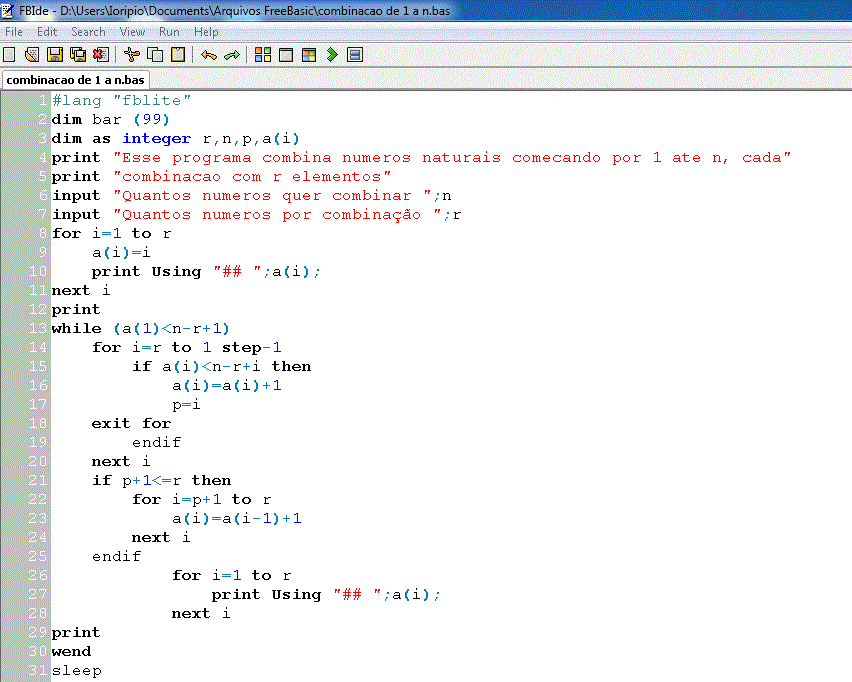Open the Run menu
852x682 pixels.
tap(169, 32)
